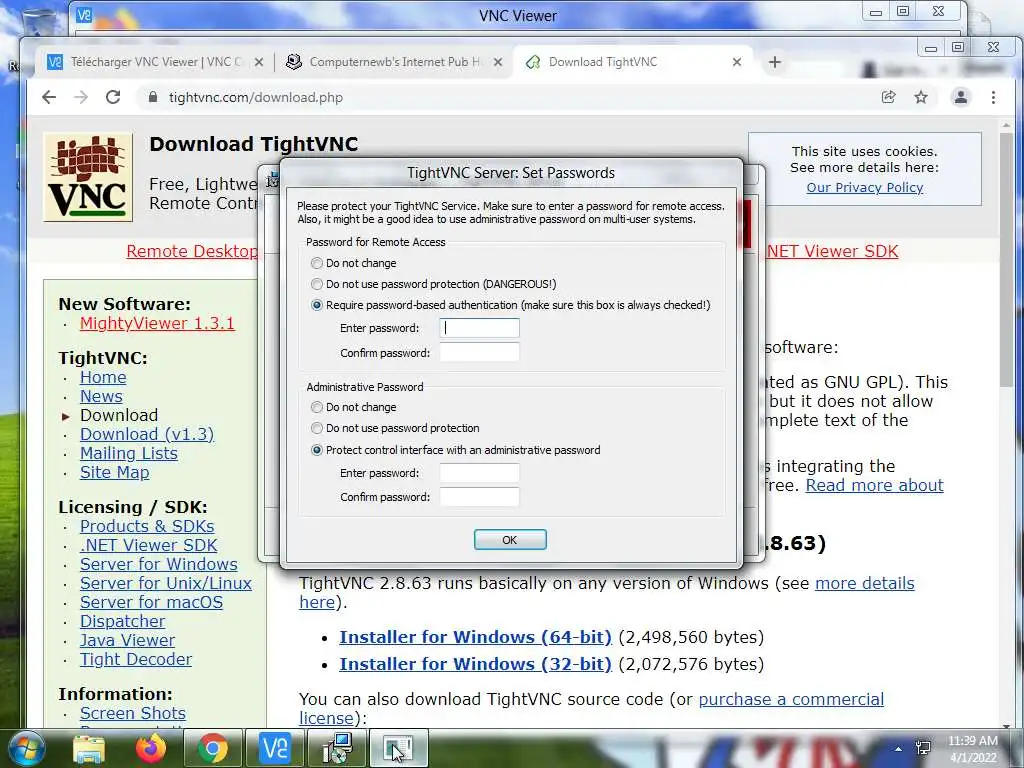Viewport: 1024px width, 768px height.
Task: Close the Computernewb's Internet Pub tab
Action: (x=498, y=62)
